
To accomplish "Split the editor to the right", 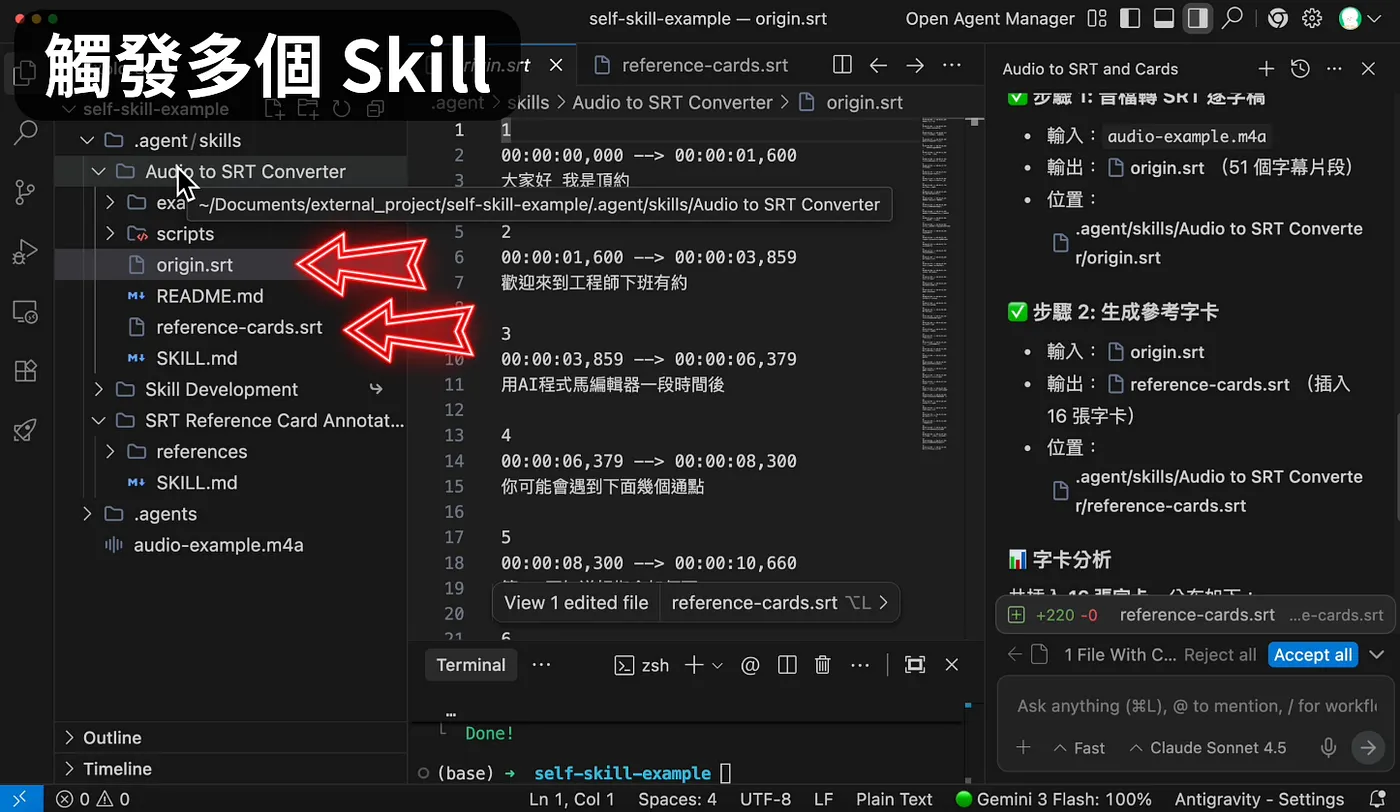I will pos(842,65).
